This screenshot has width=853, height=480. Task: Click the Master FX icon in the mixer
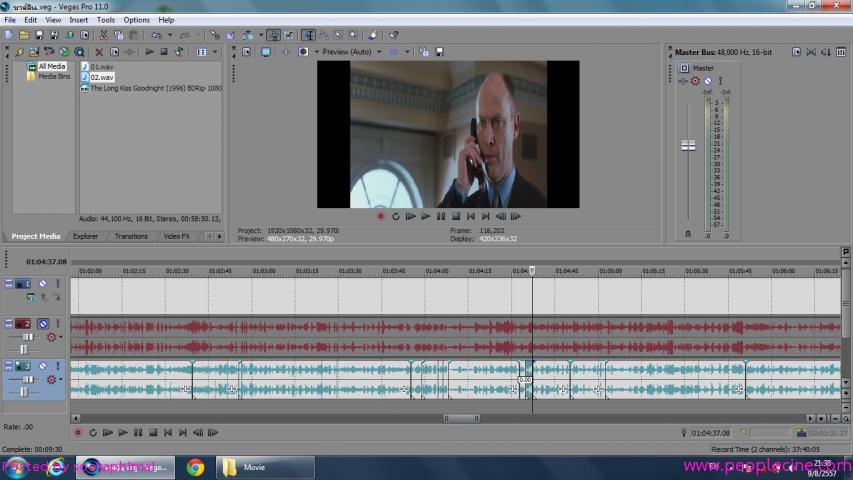click(x=683, y=81)
